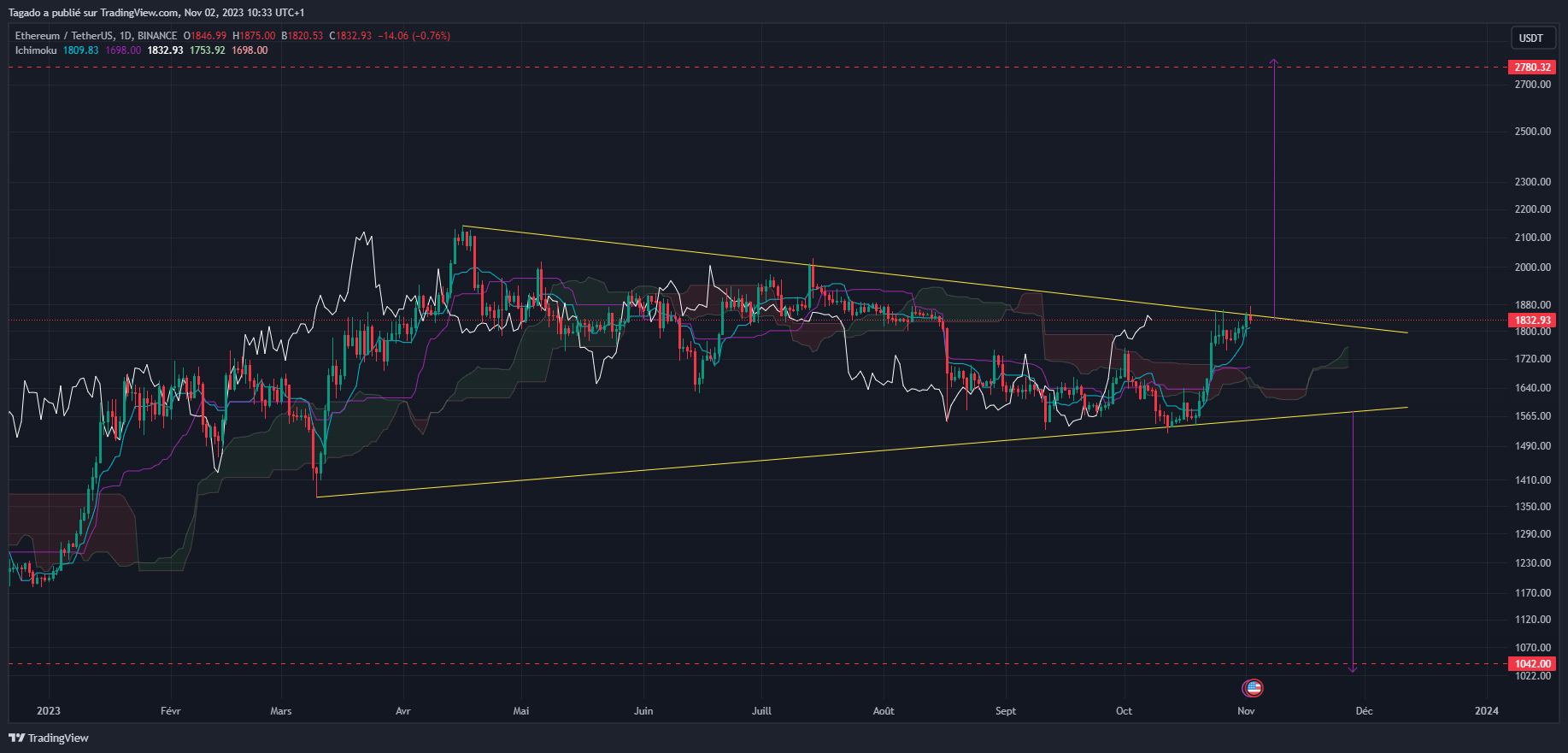Click the 1290.00 price axis tick
The width and height of the screenshot is (1568, 753).
[x=1533, y=534]
